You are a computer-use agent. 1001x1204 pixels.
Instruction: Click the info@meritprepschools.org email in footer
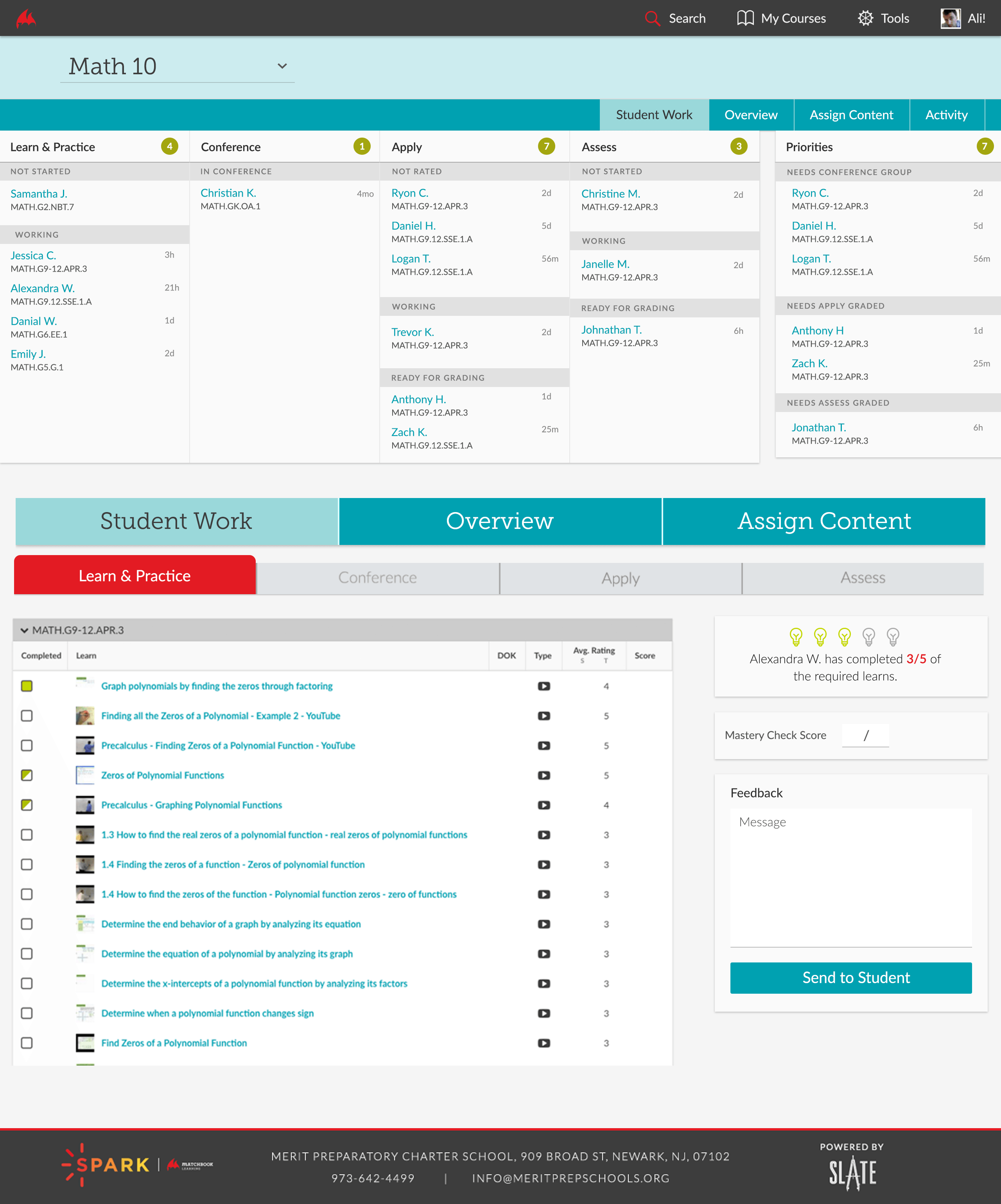571,1178
